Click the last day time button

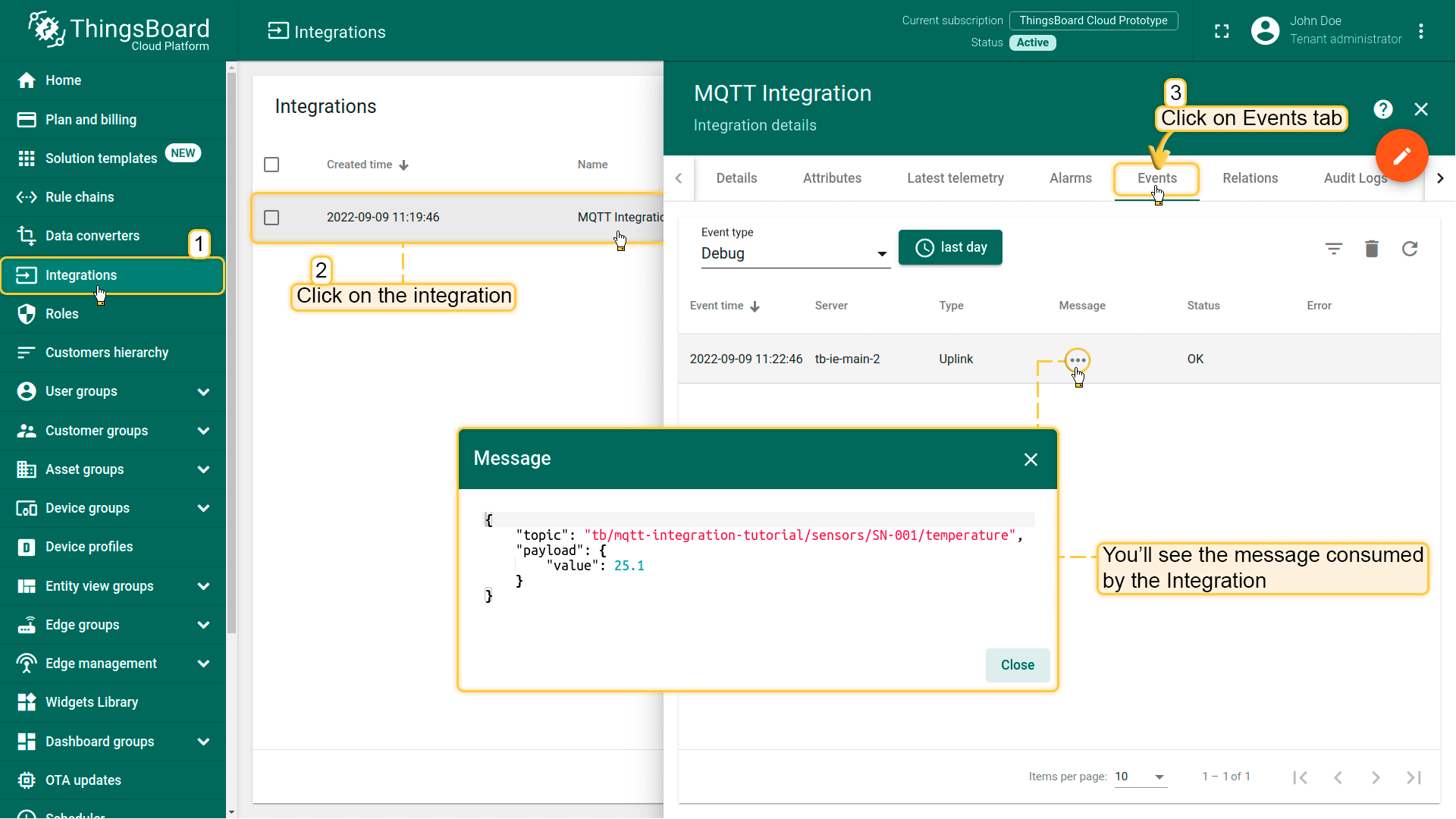(950, 247)
